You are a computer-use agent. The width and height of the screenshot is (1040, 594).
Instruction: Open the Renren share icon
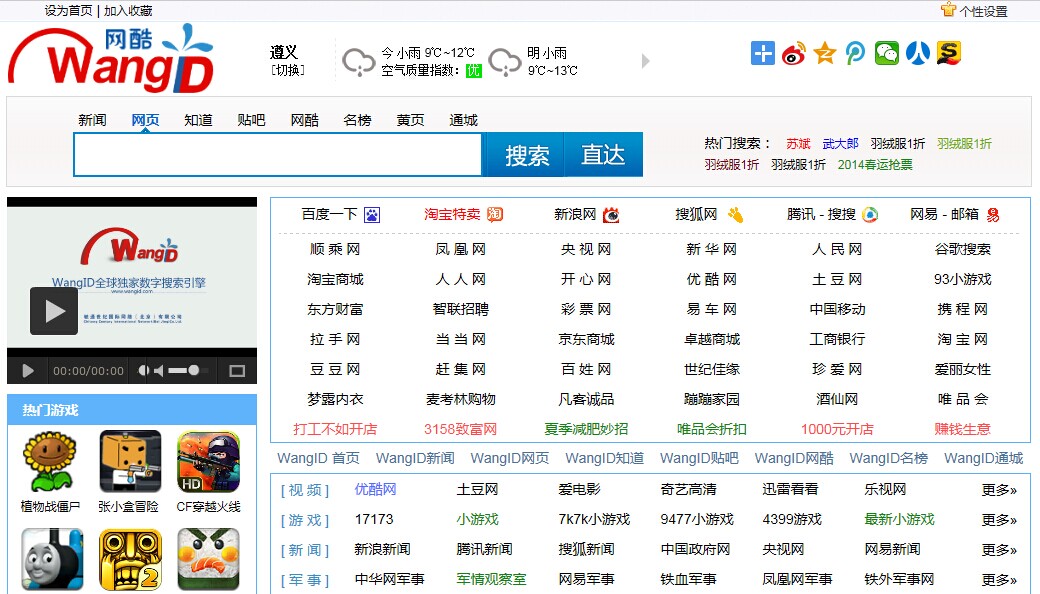click(918, 53)
